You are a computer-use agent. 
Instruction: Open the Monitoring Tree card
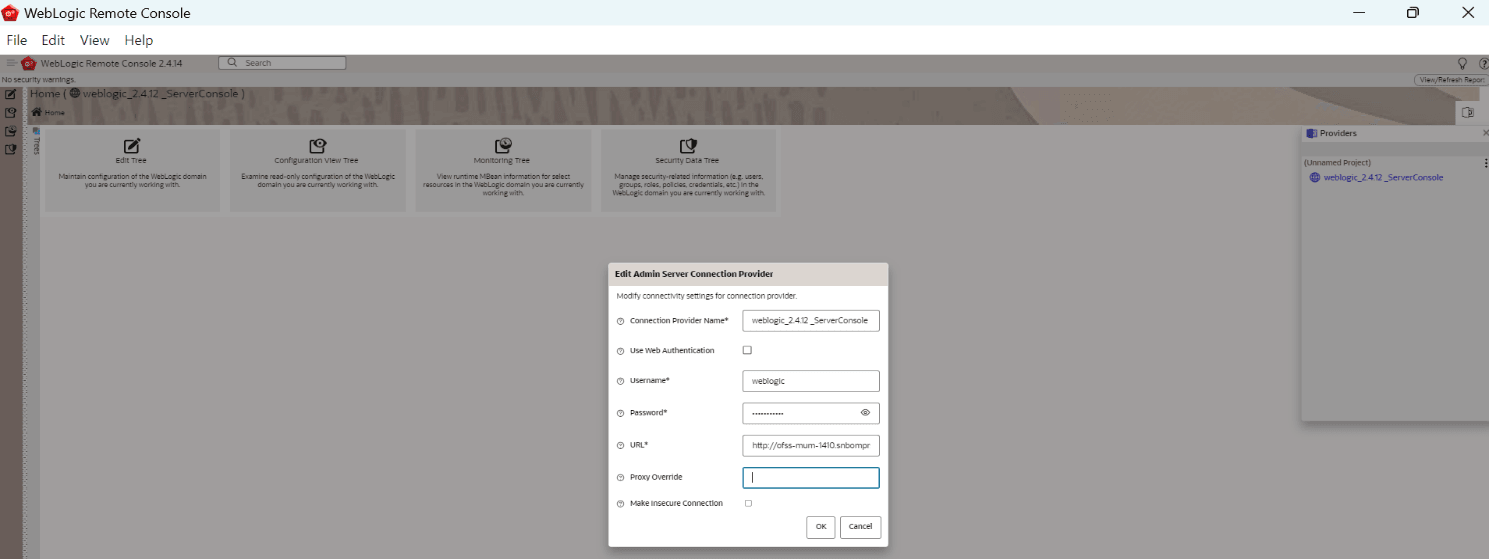pyautogui.click(x=503, y=170)
